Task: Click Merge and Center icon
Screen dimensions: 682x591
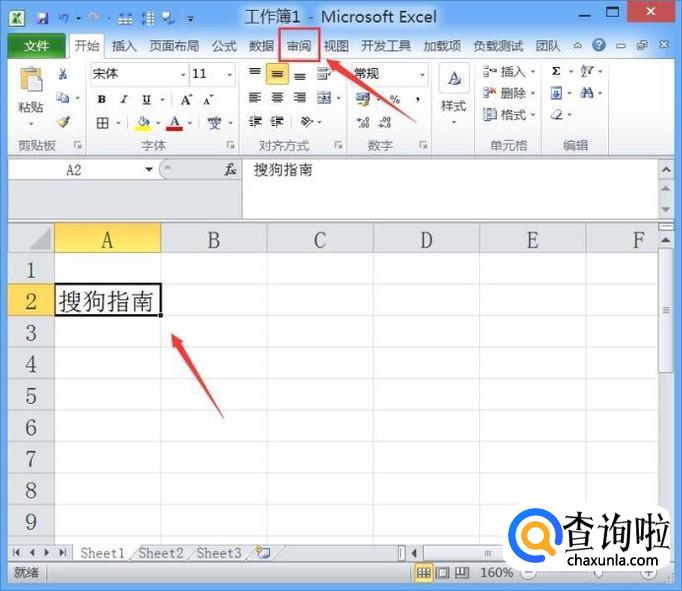Action: (324, 98)
